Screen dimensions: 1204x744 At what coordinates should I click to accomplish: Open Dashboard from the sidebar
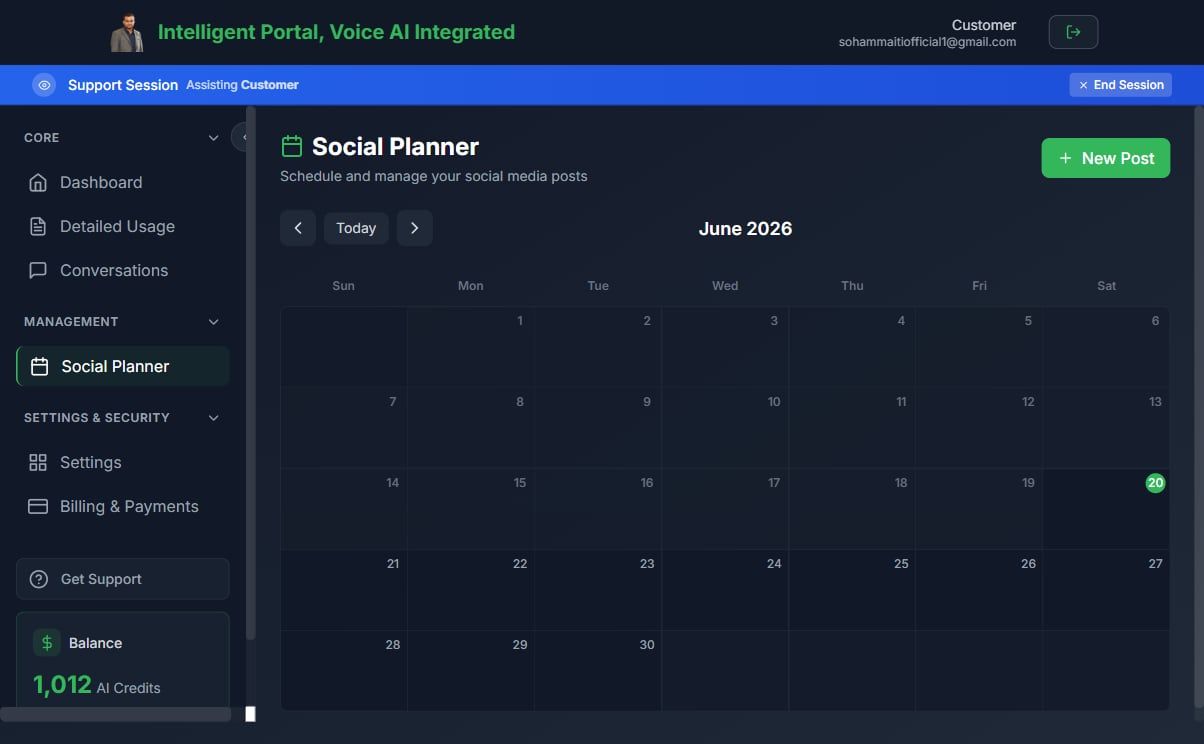[123, 182]
